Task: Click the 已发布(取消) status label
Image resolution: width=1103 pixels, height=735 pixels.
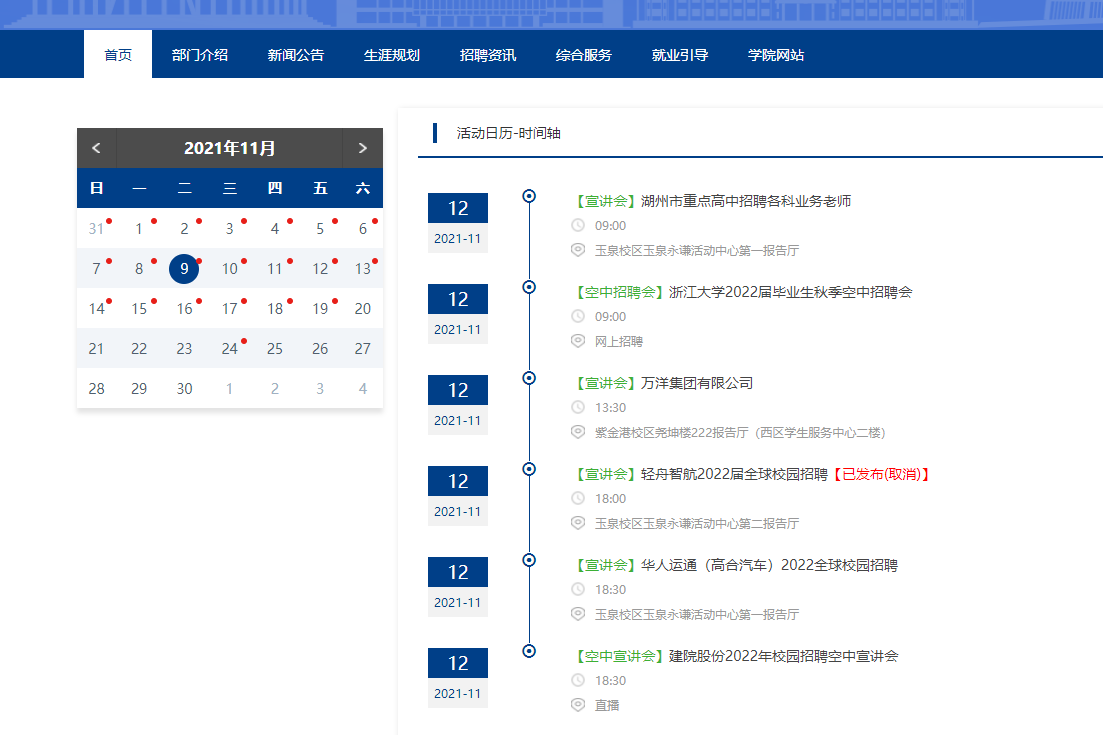Action: [x=882, y=474]
